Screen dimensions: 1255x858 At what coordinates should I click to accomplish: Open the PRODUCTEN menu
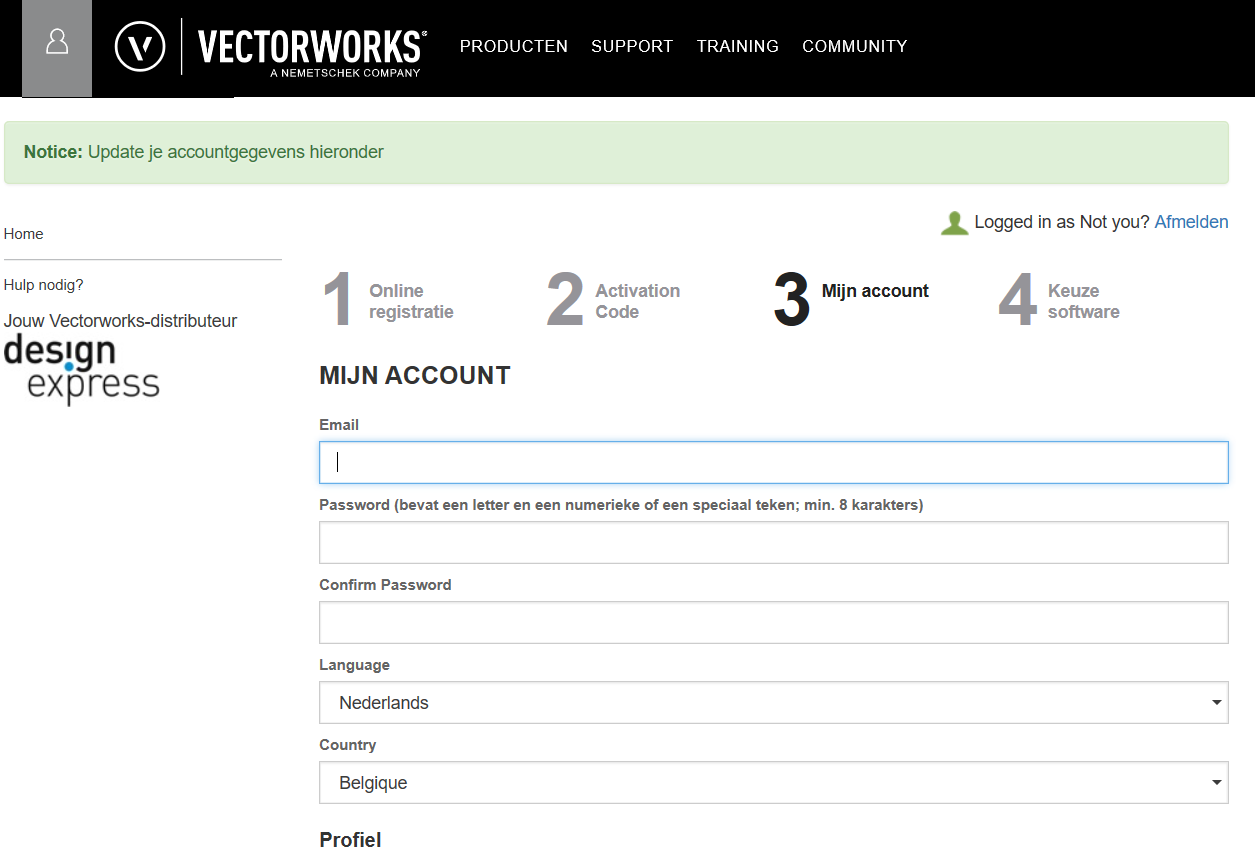(513, 46)
